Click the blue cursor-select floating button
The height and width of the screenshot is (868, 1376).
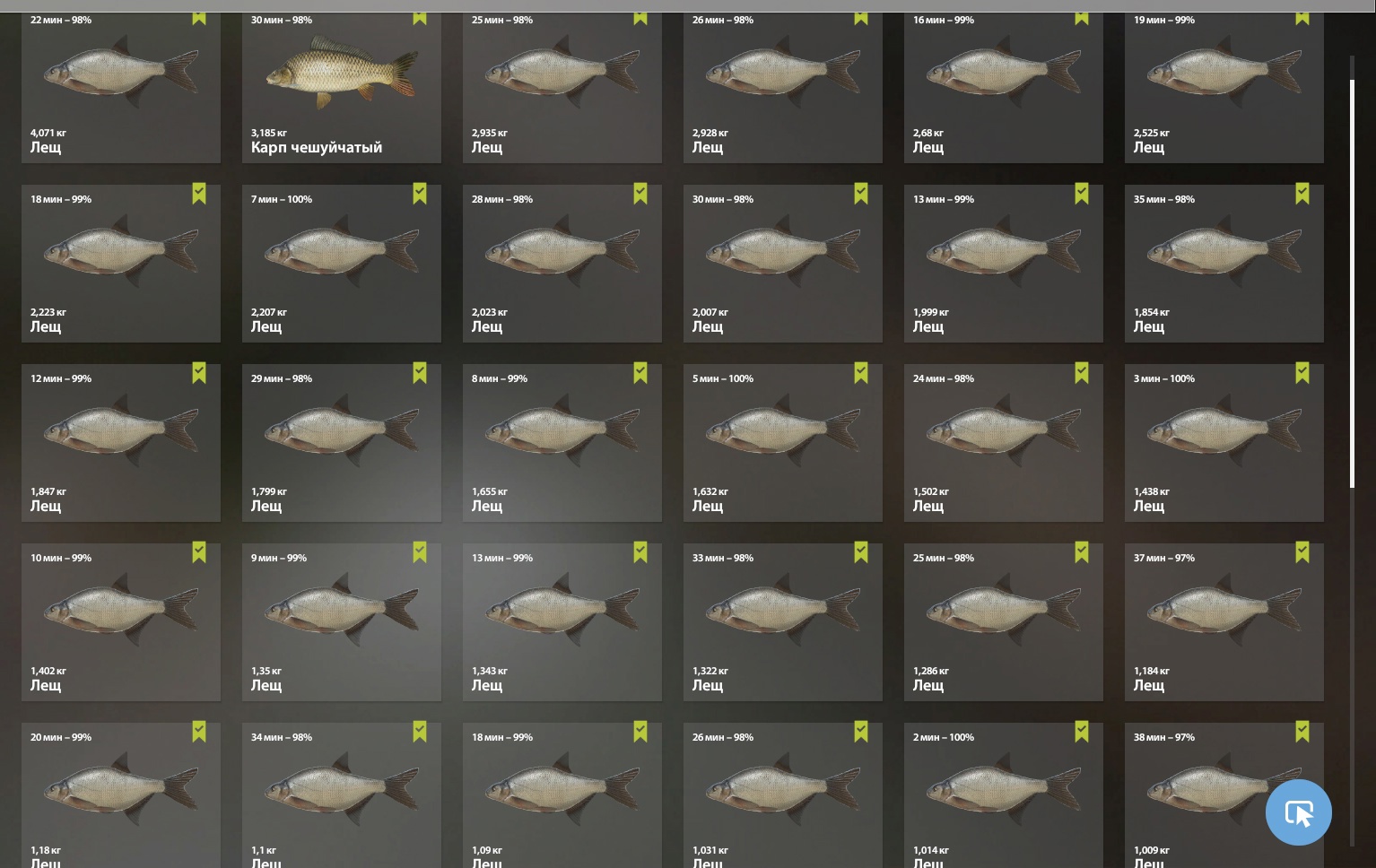(x=1298, y=812)
